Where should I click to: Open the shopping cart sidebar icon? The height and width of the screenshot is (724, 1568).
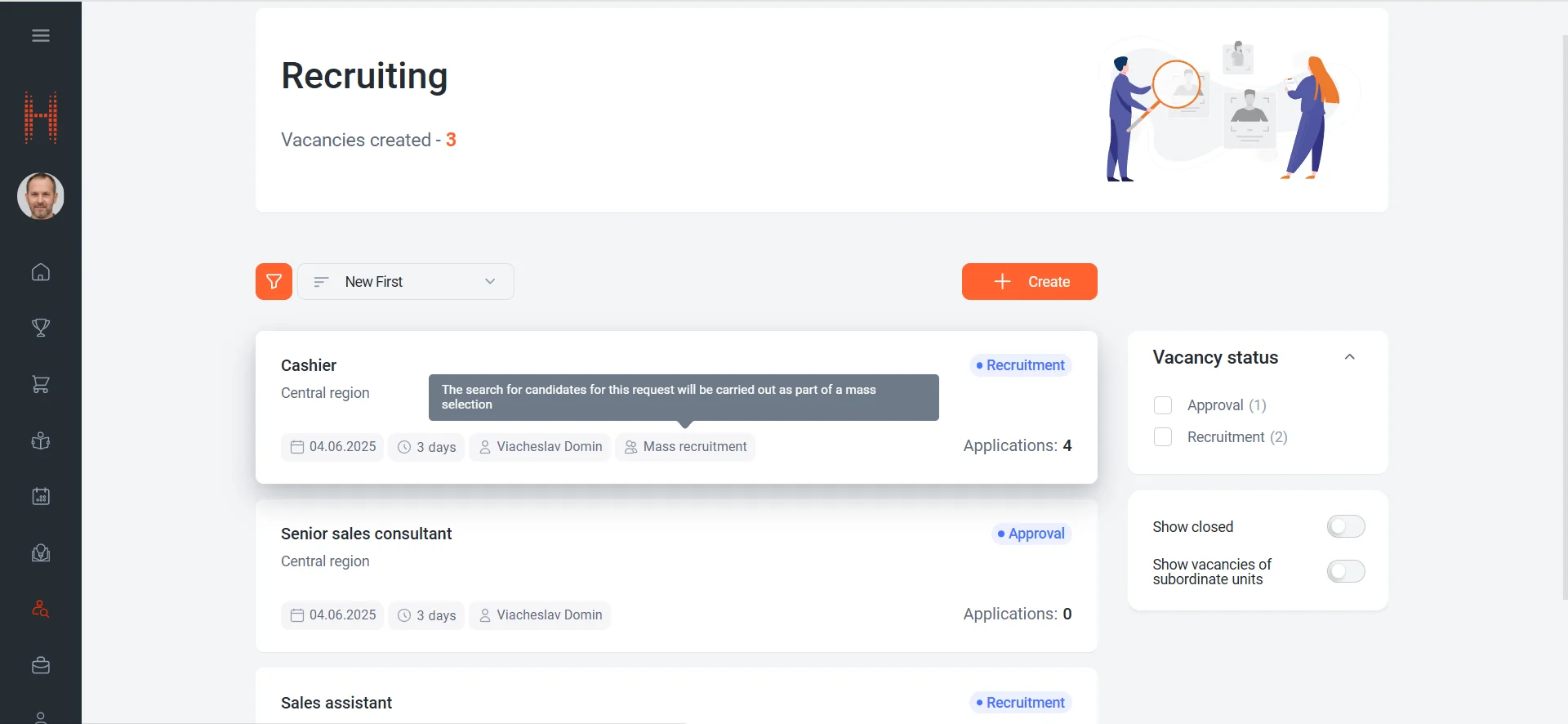click(x=41, y=384)
